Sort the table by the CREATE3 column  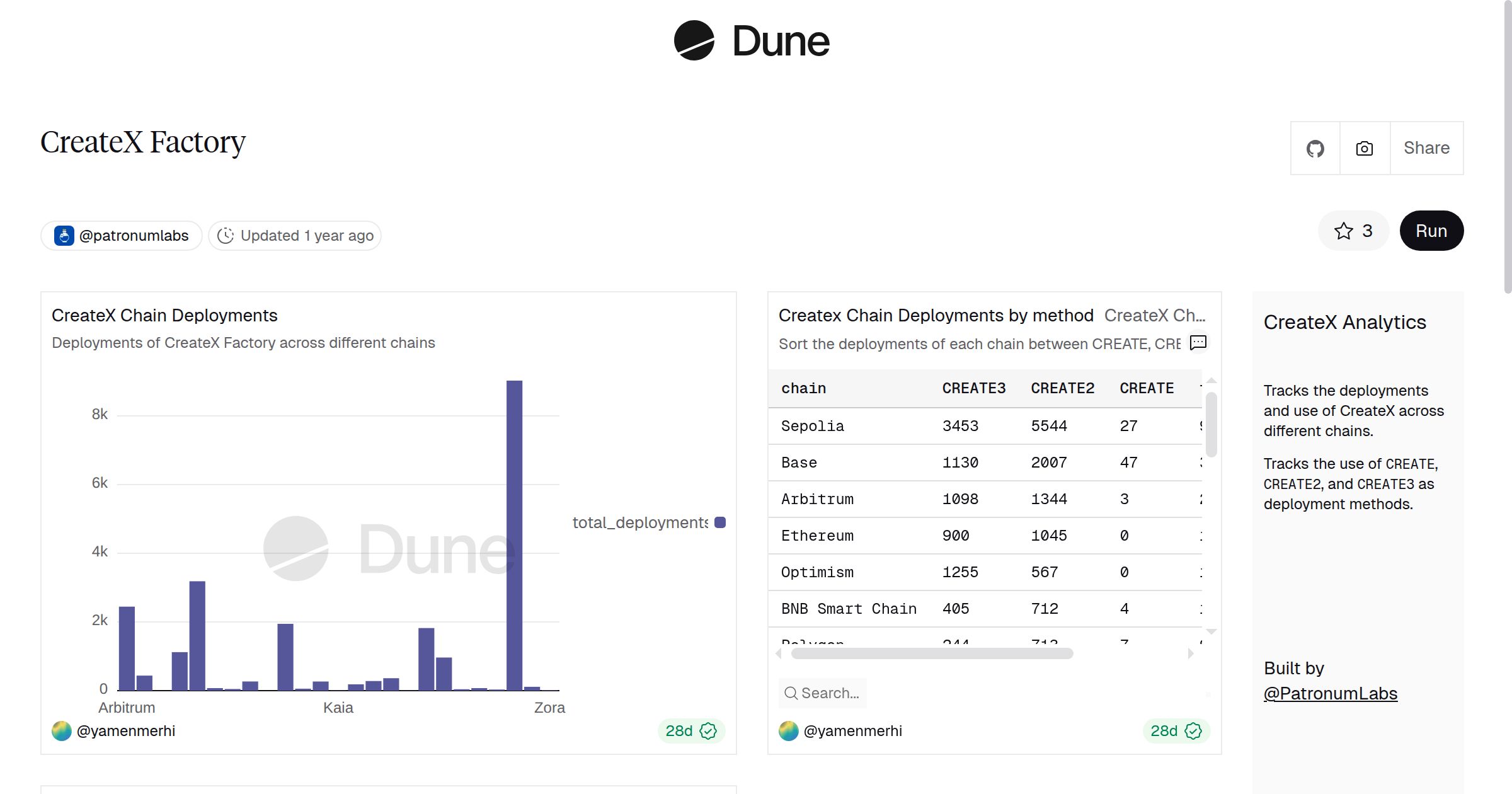pyautogui.click(x=973, y=388)
